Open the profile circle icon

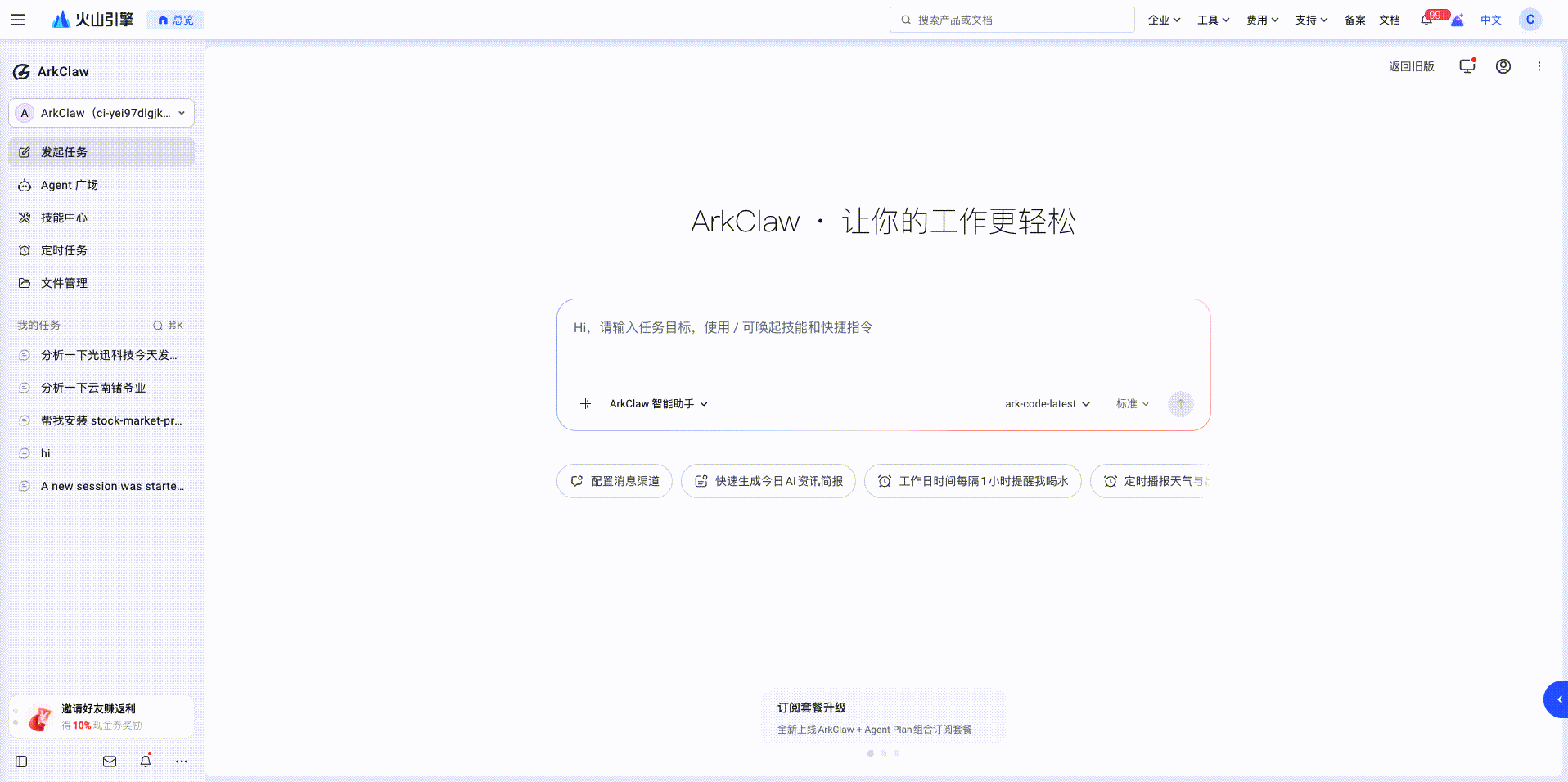point(1503,66)
